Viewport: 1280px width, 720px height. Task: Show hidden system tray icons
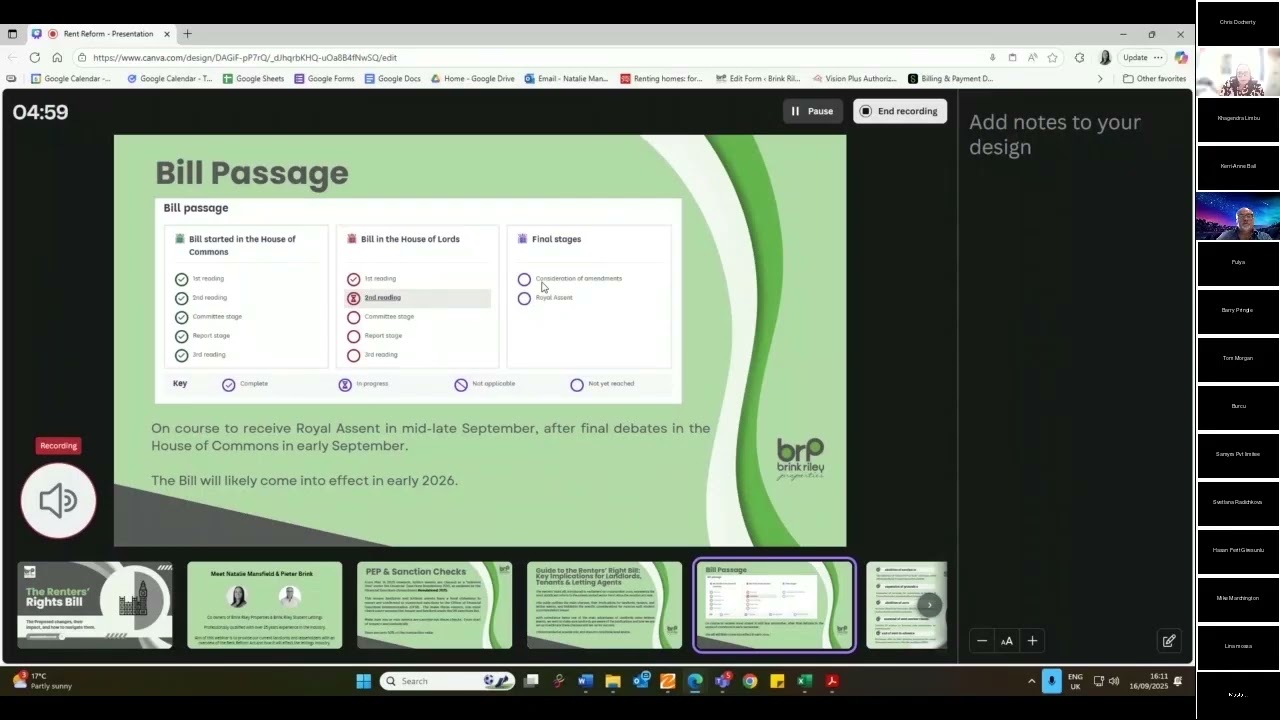tap(1031, 681)
